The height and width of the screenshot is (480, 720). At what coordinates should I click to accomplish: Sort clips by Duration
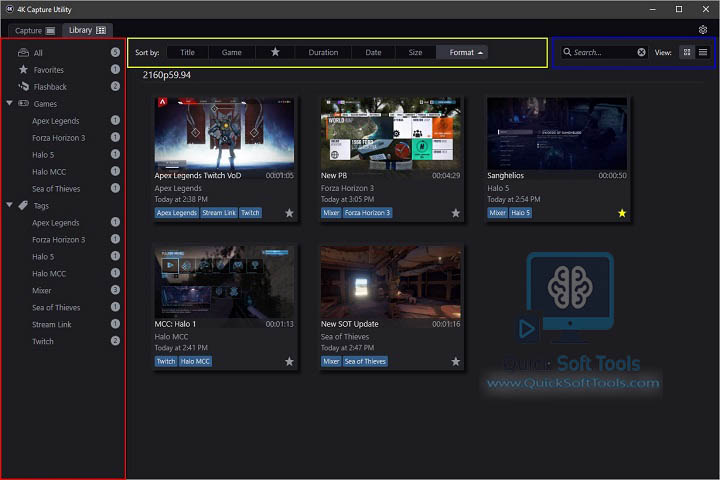coord(323,52)
